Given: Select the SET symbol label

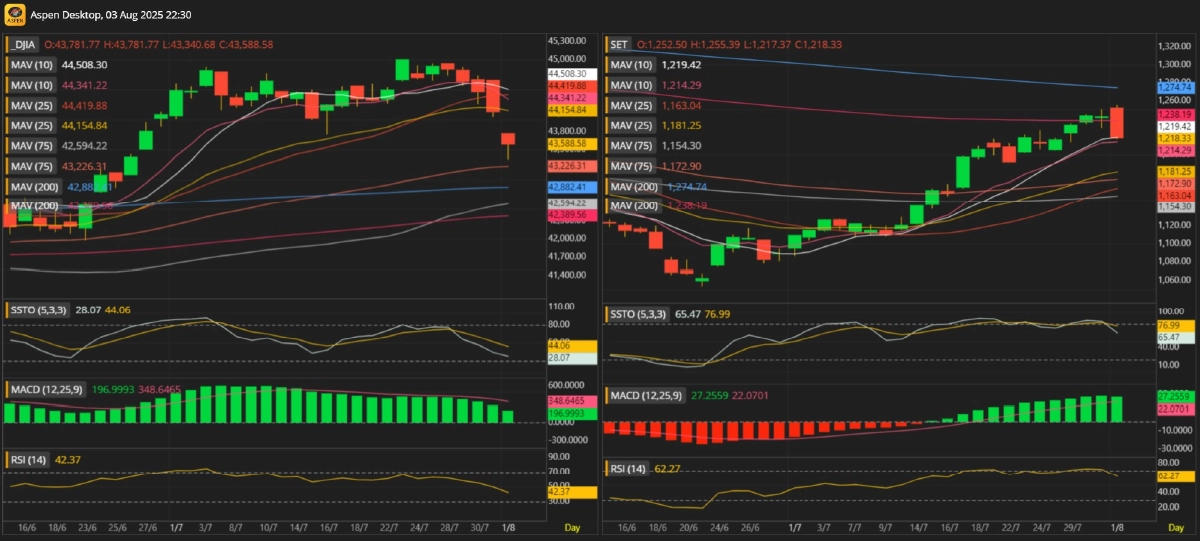Looking at the screenshot, I should click(x=619, y=45).
